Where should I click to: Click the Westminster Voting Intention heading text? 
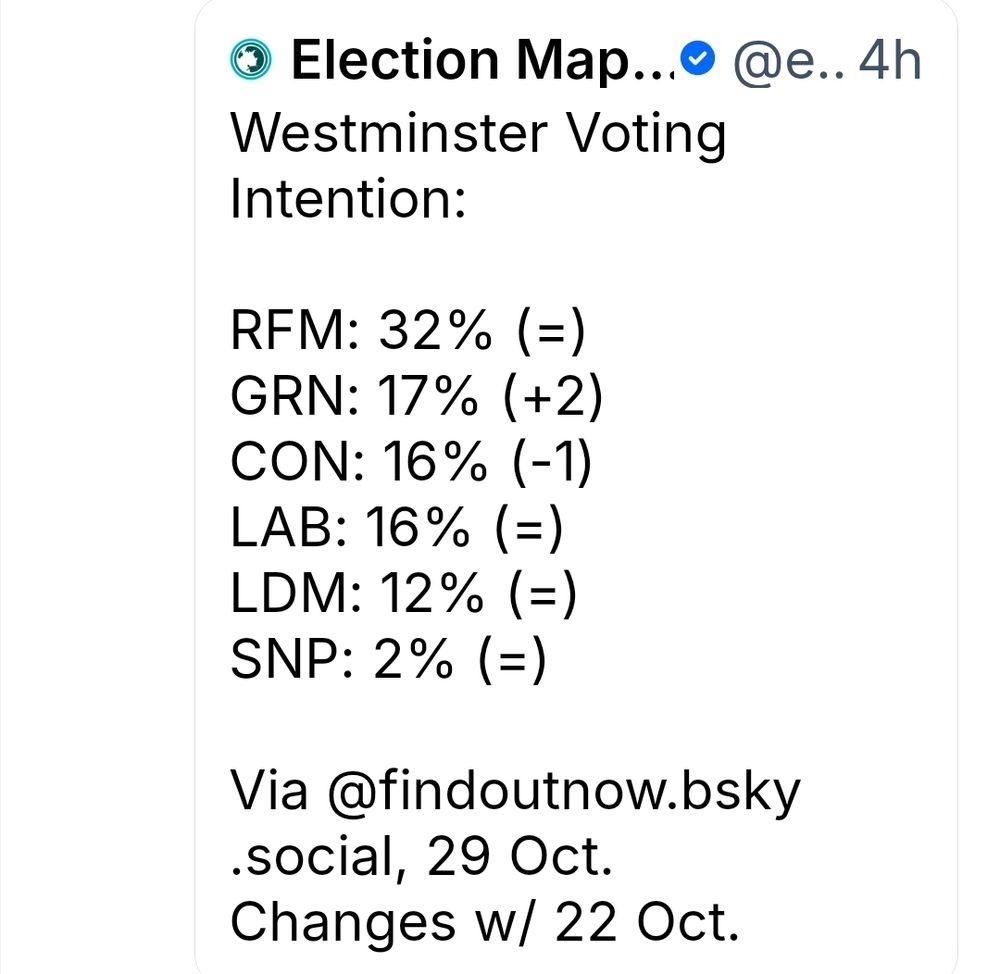478,135
